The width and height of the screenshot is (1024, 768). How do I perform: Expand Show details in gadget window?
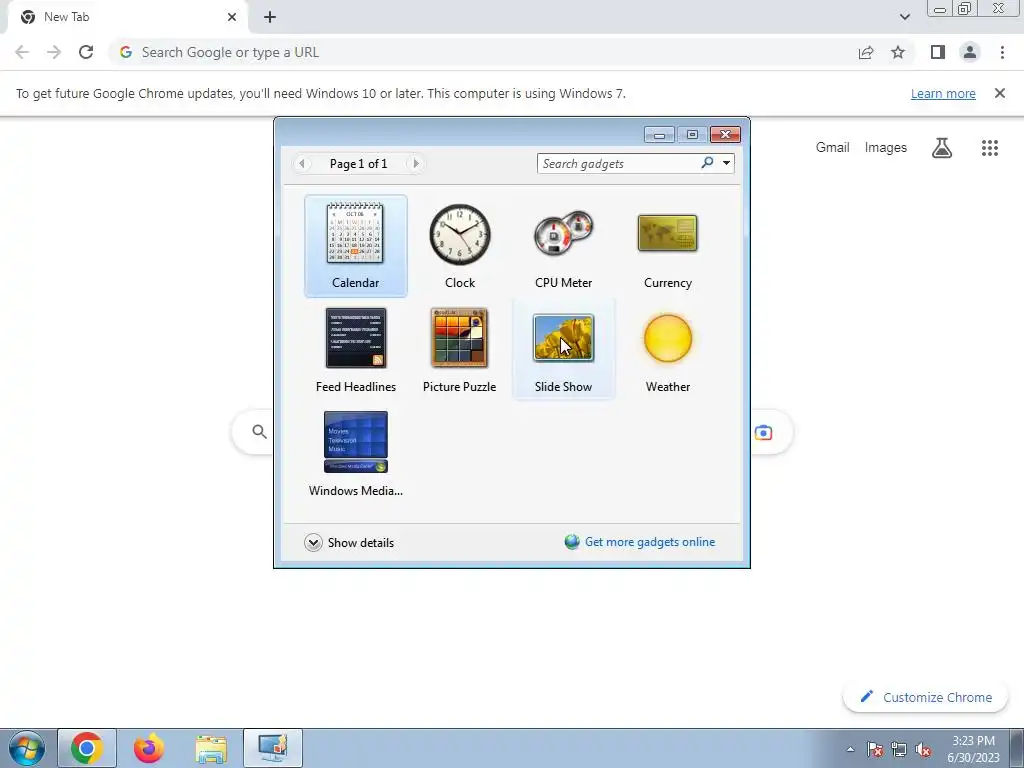point(349,543)
